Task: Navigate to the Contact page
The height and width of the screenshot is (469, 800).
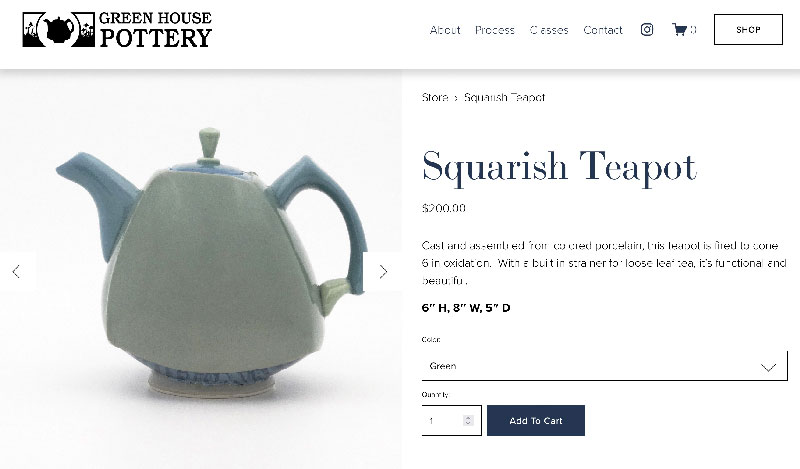Action: (603, 30)
